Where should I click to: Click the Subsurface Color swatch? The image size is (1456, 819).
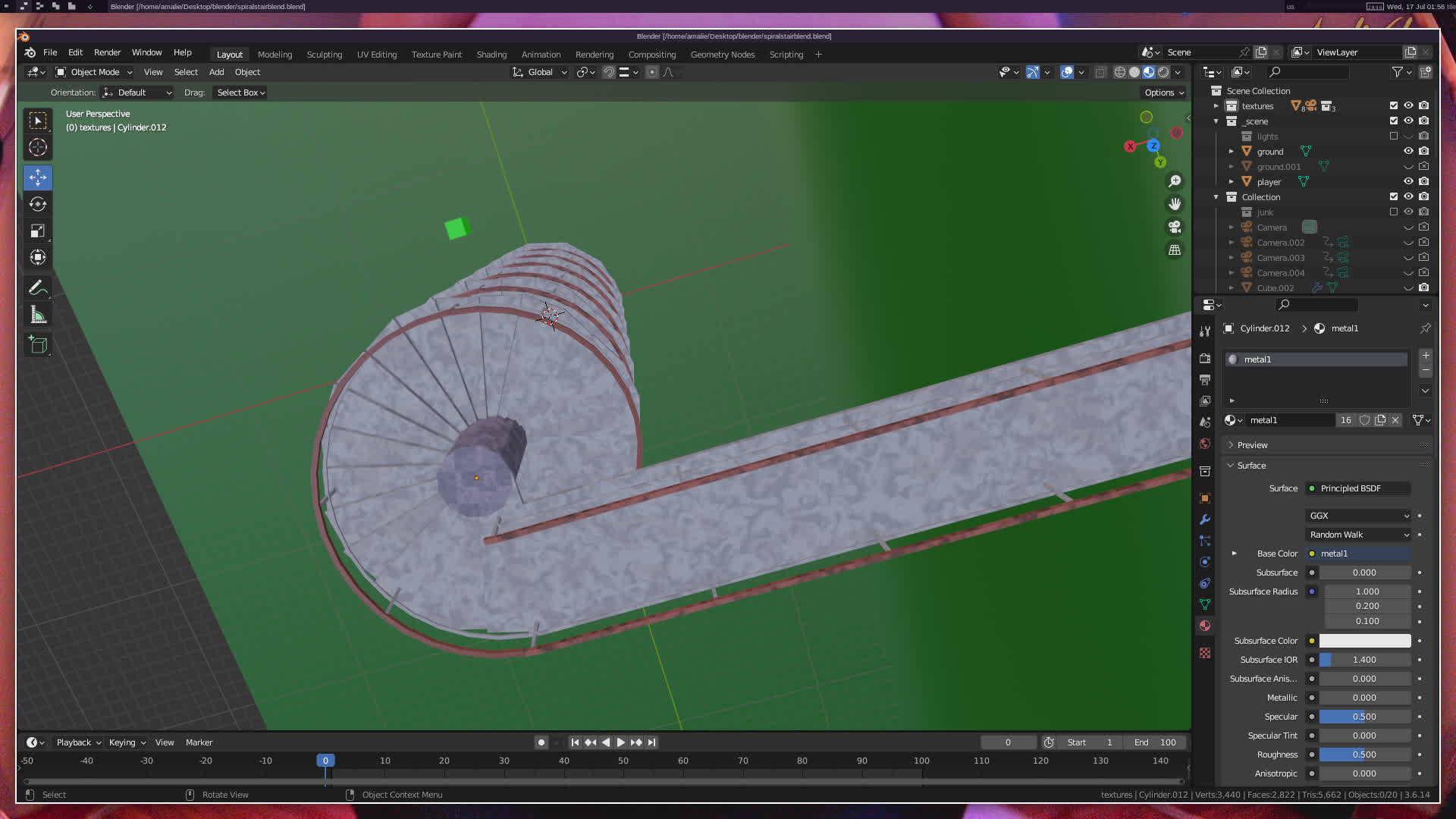pos(1364,641)
